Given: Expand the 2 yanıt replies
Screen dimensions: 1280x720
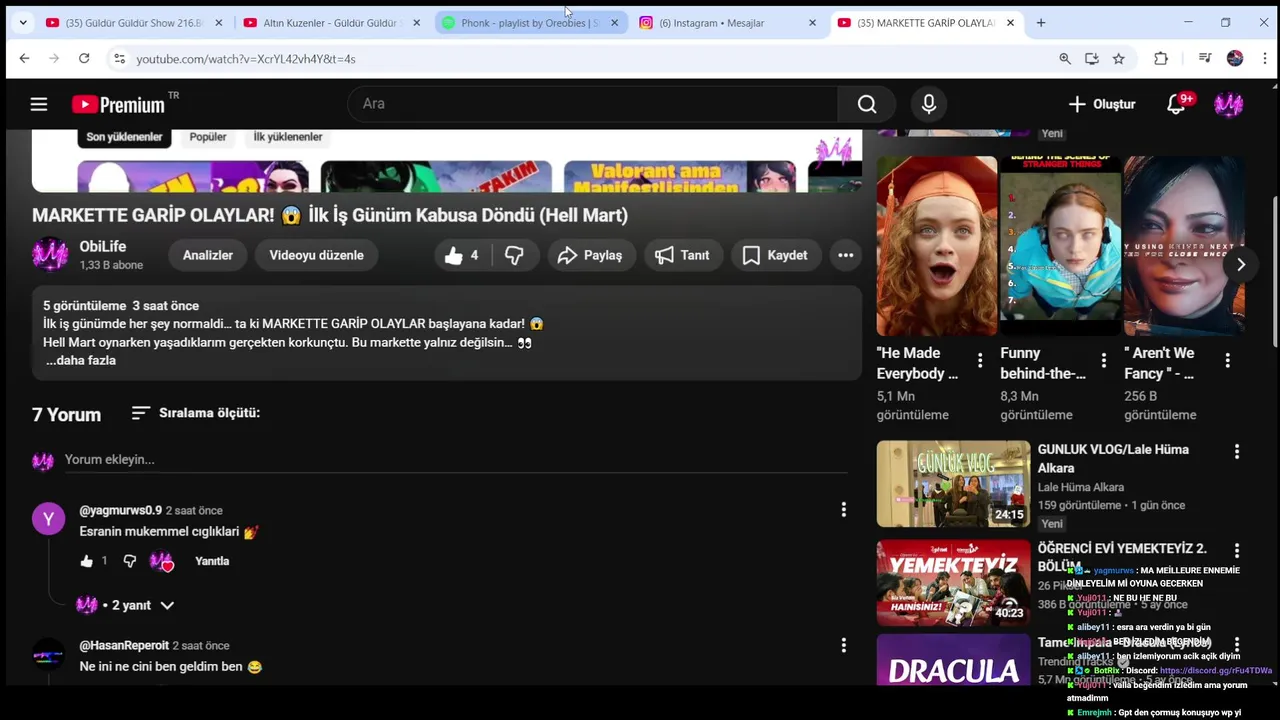Looking at the screenshot, I should [x=126, y=605].
